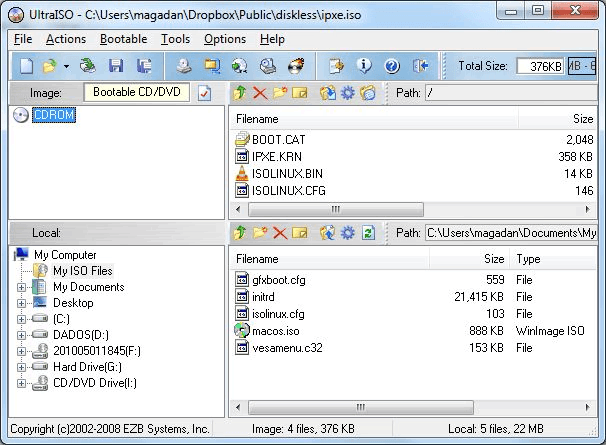Click the Convert image toolbar icon
Image resolution: width=606 pixels, height=445 pixels.
(212, 66)
